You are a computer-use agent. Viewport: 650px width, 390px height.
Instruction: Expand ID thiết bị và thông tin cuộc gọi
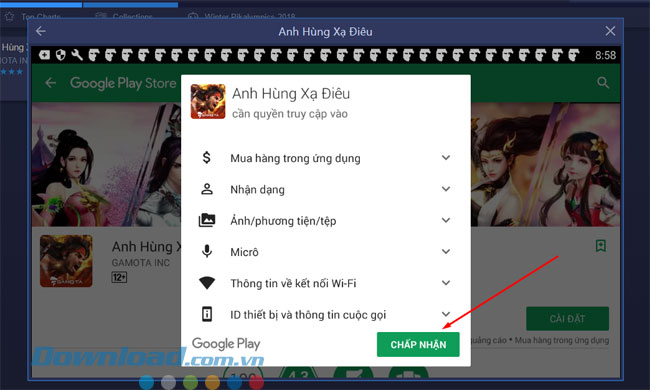point(446,314)
